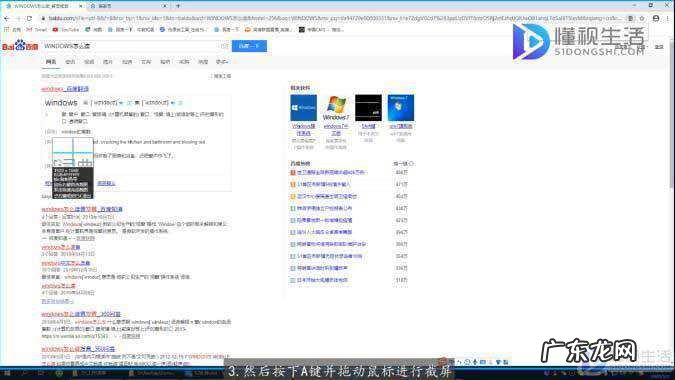
Task: Click the blue Windows 10 logo thumbnail
Action: coord(303,108)
